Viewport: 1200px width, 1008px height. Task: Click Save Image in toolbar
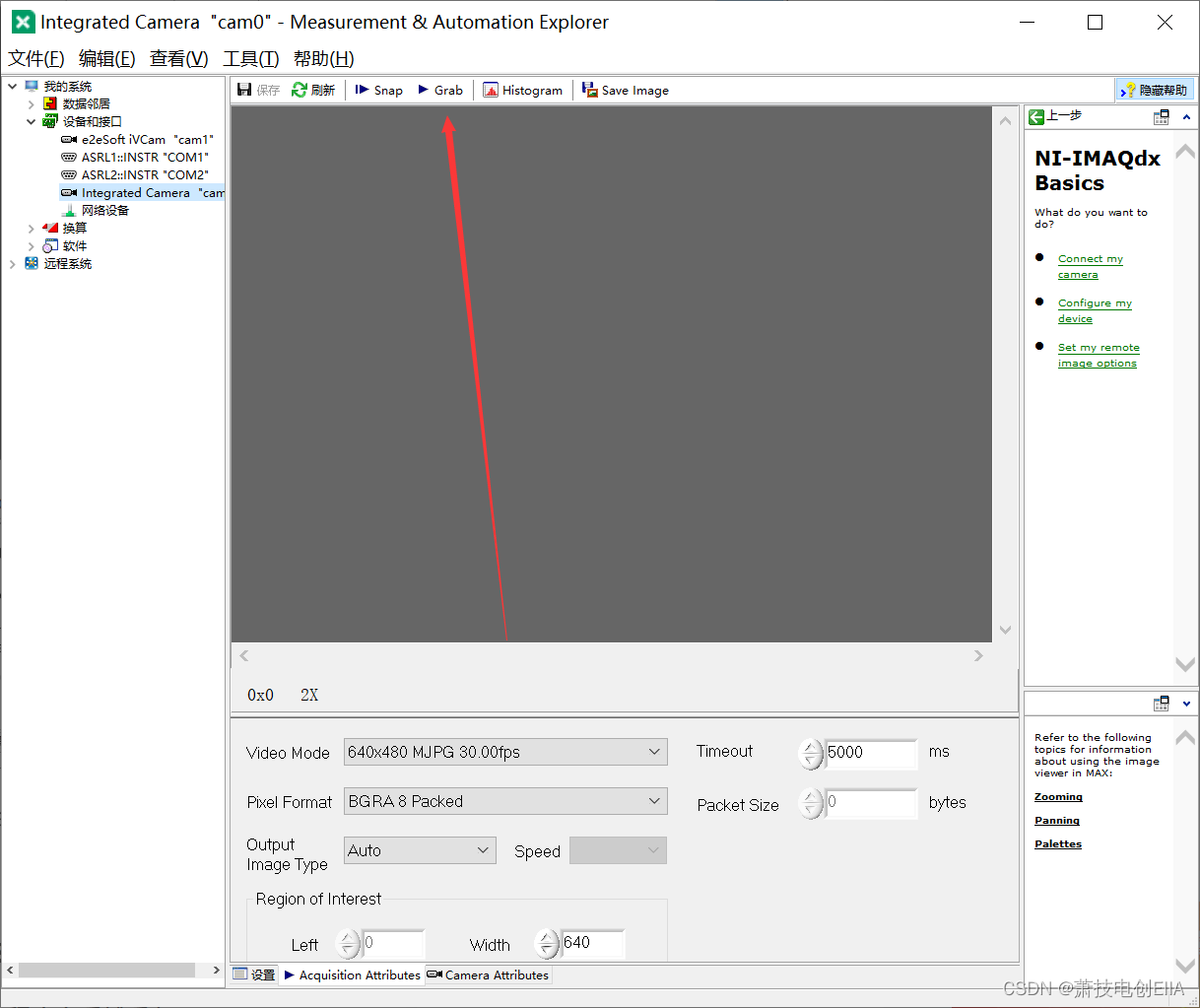tap(626, 90)
